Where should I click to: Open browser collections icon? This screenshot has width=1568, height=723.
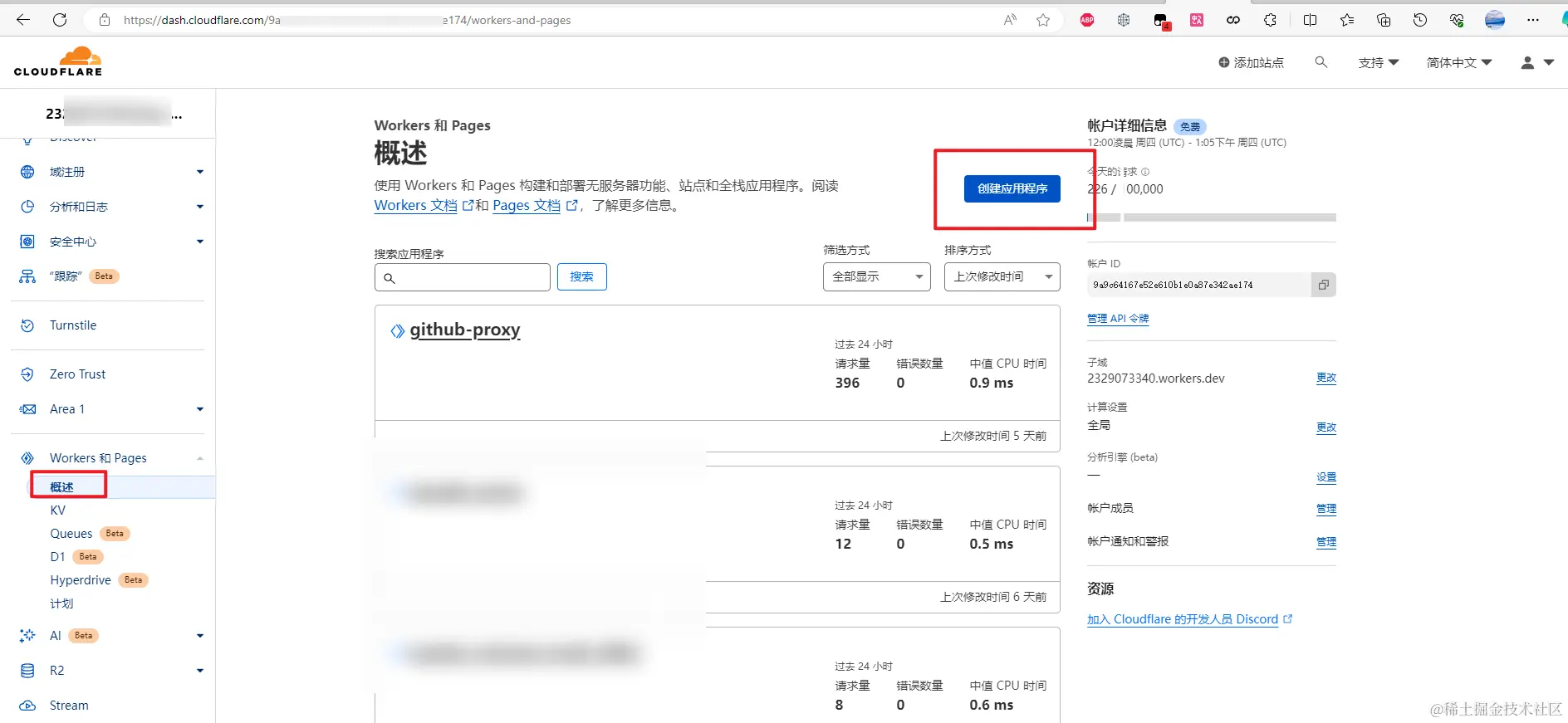pyautogui.click(x=1383, y=20)
